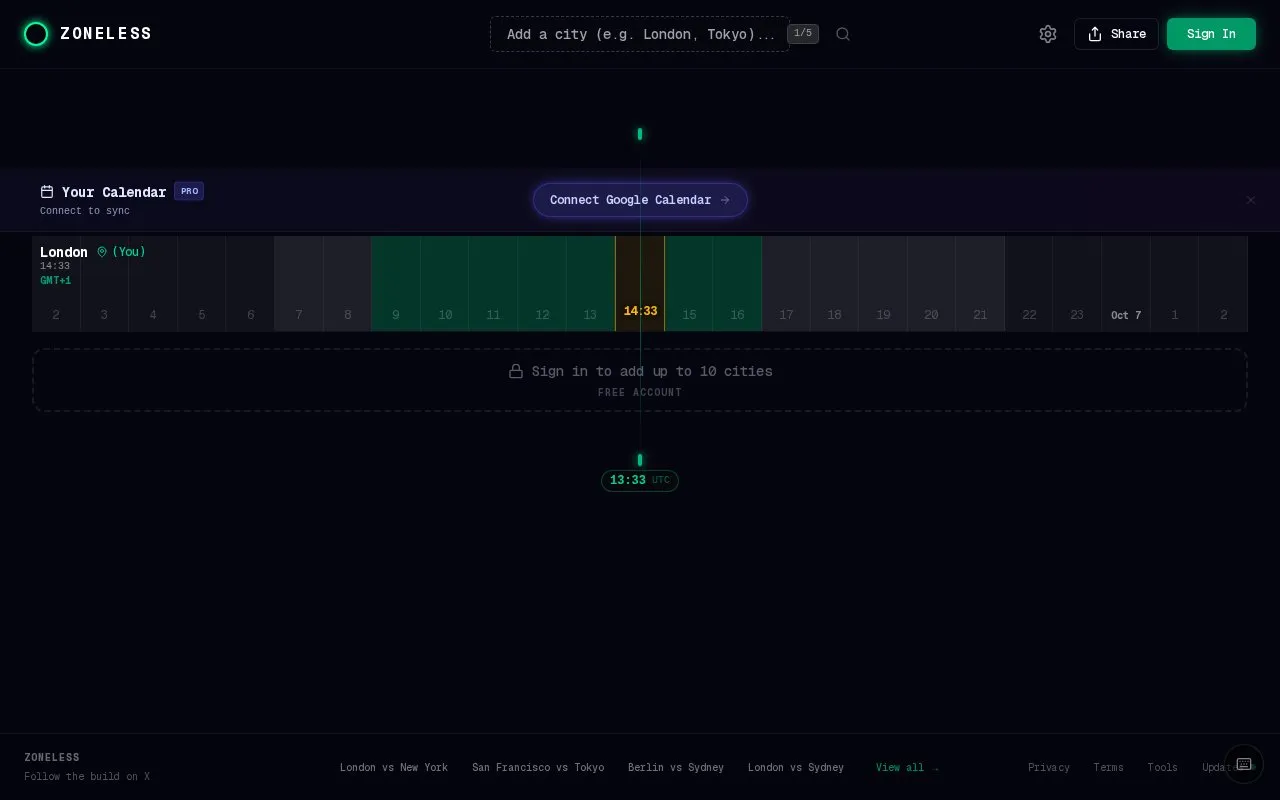Screen dimensions: 1280x800
Task: Select hour 16 in London timeline
Action: [x=737, y=284]
